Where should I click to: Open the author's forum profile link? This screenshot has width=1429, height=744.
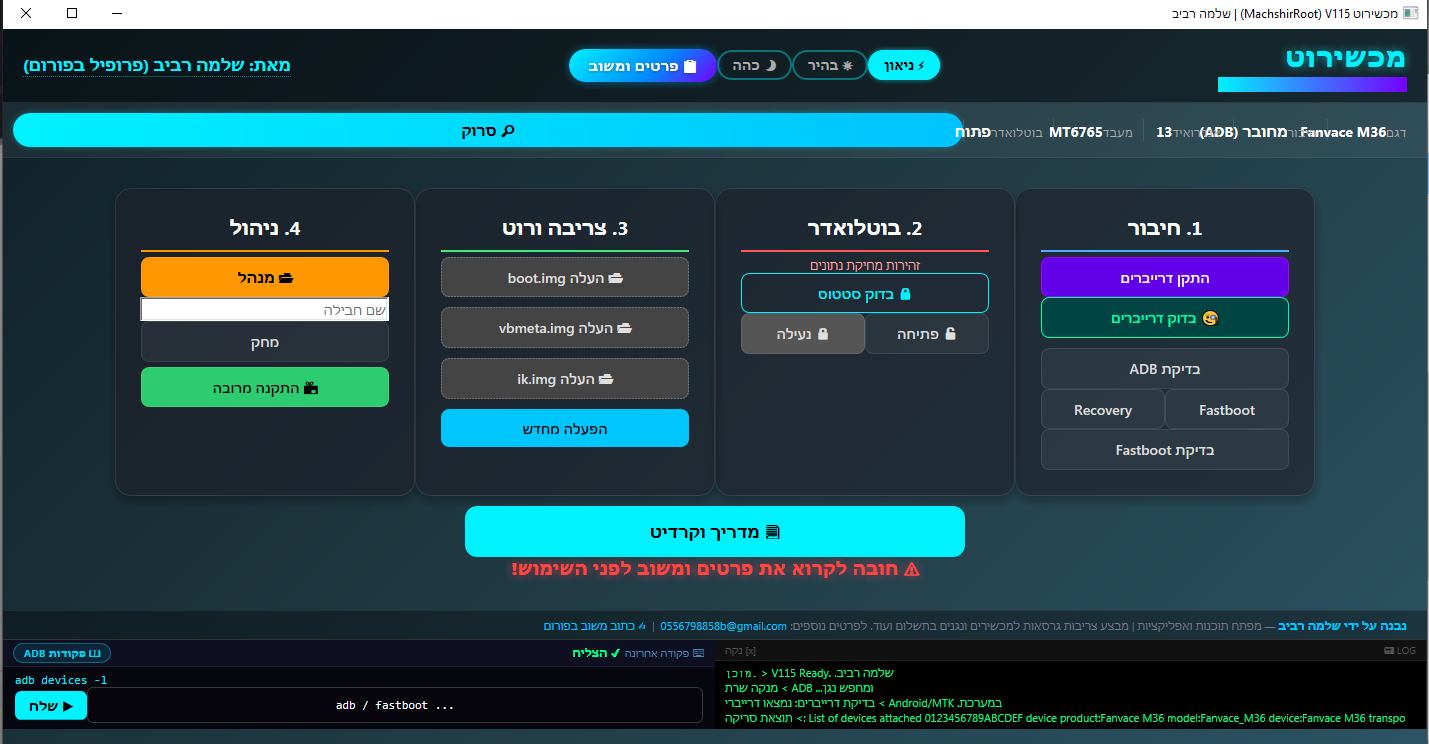pyautogui.click(x=157, y=66)
